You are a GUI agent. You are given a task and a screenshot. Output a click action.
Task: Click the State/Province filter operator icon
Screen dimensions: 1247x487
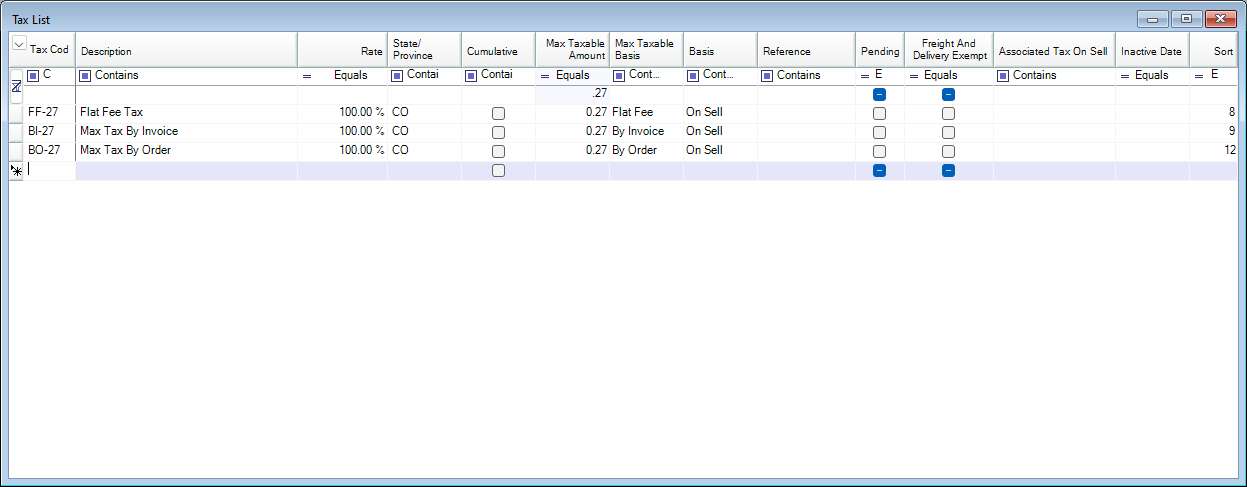(x=397, y=76)
